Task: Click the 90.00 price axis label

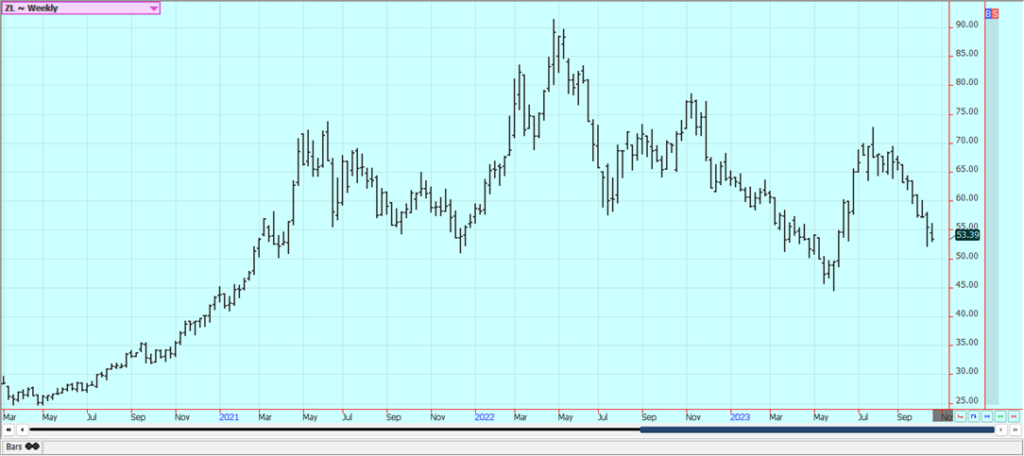Action: (x=967, y=25)
